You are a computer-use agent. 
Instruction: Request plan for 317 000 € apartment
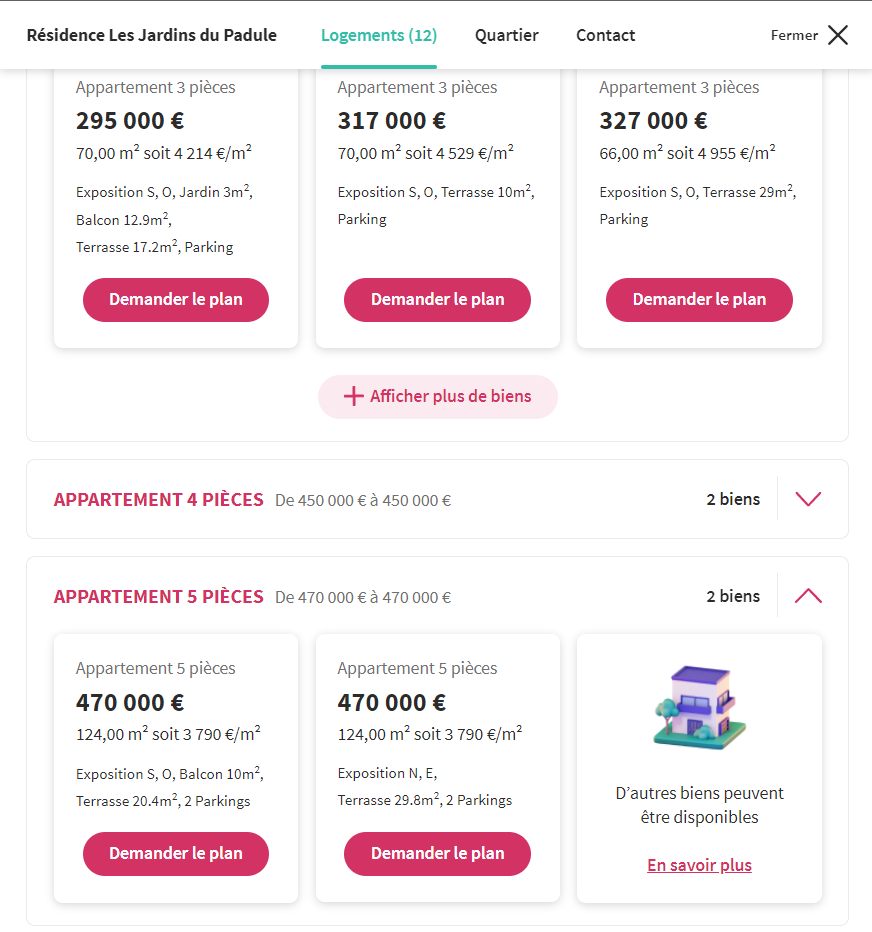[x=437, y=300]
